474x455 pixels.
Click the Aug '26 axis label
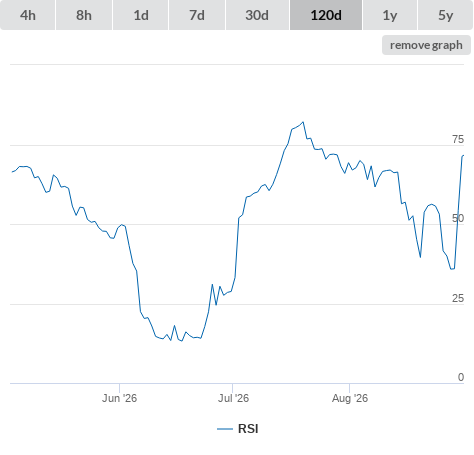(350, 398)
